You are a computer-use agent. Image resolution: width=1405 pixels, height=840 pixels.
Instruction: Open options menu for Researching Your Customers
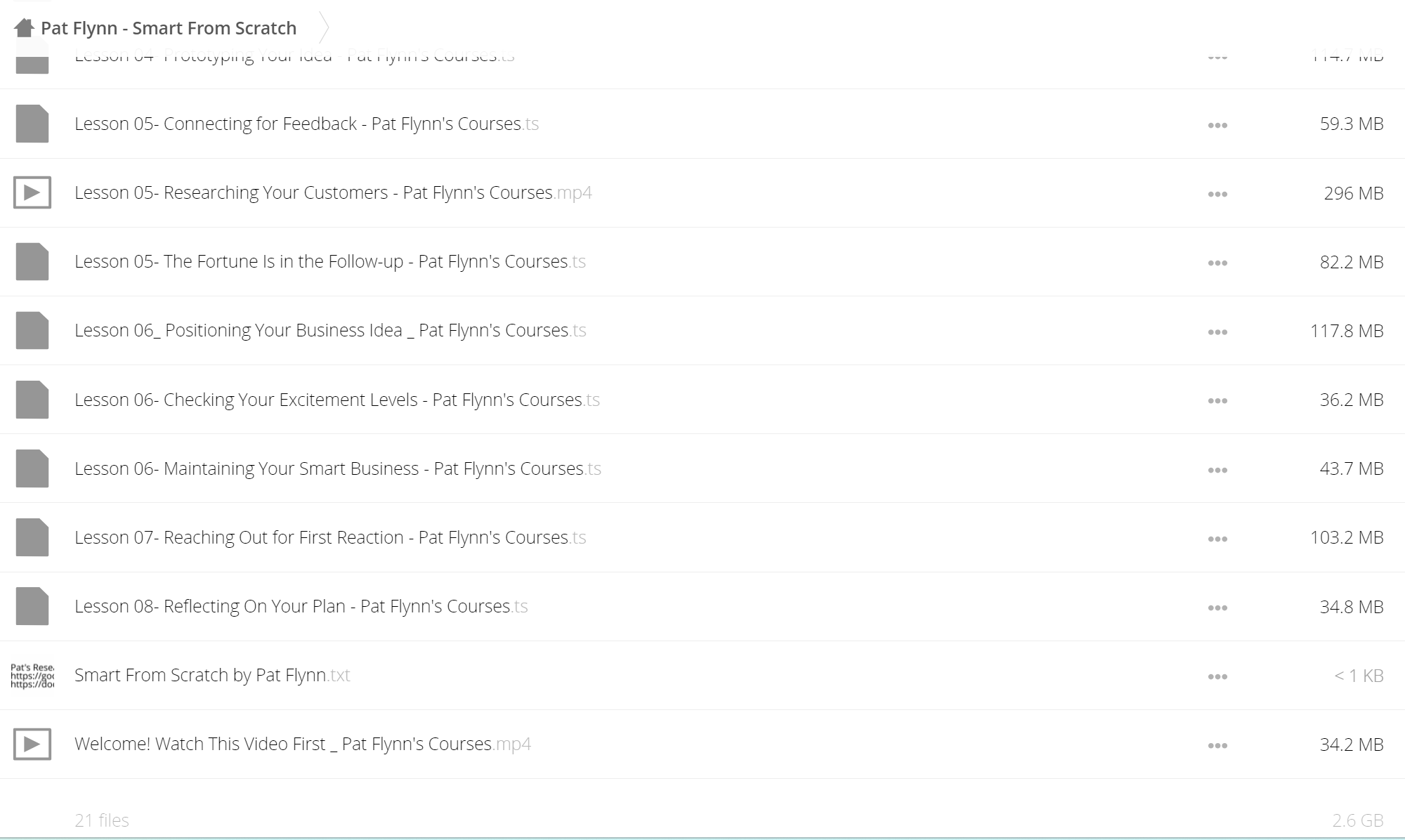(x=1217, y=194)
